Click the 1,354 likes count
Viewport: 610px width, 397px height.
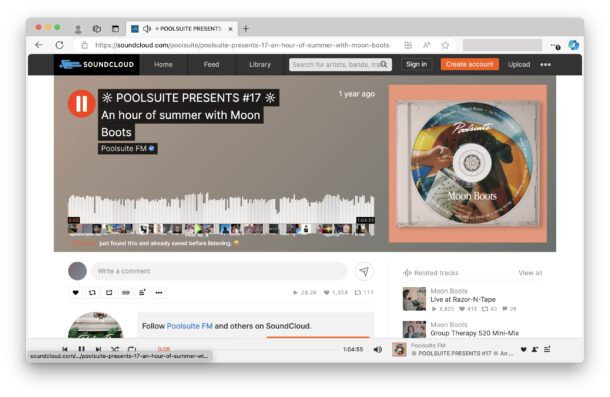(336, 292)
